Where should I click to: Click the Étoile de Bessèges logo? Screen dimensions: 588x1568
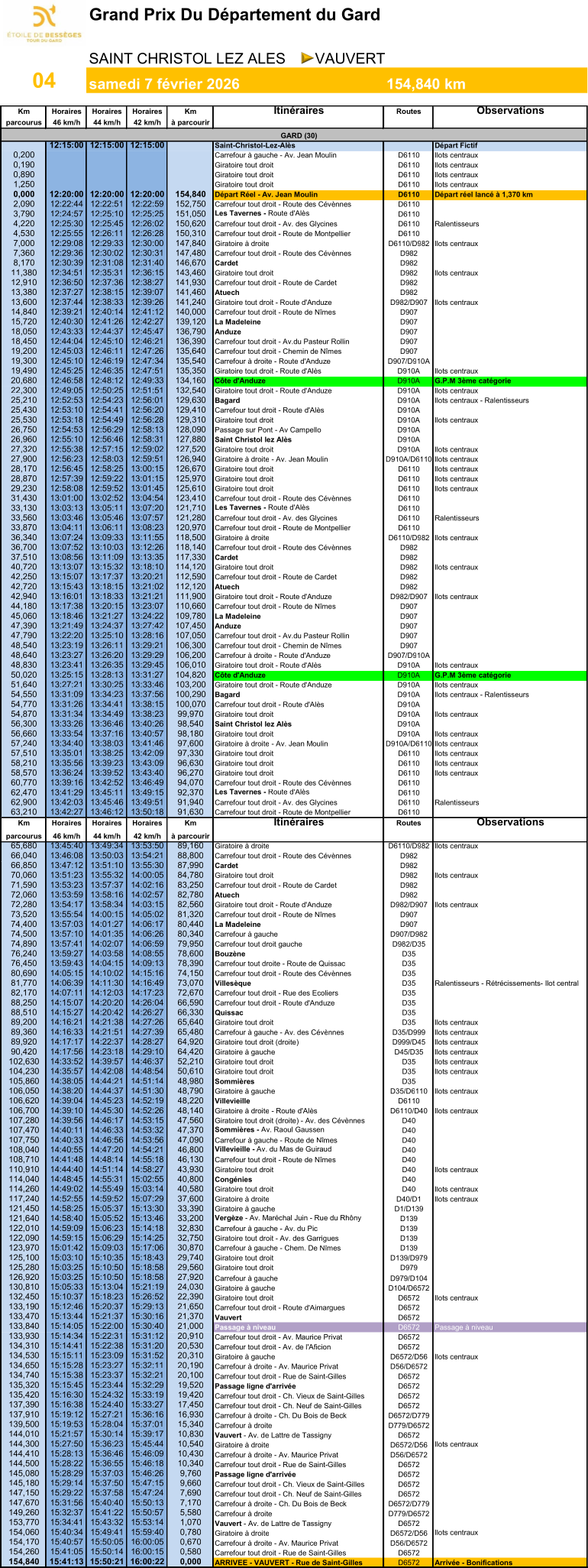click(x=44, y=24)
